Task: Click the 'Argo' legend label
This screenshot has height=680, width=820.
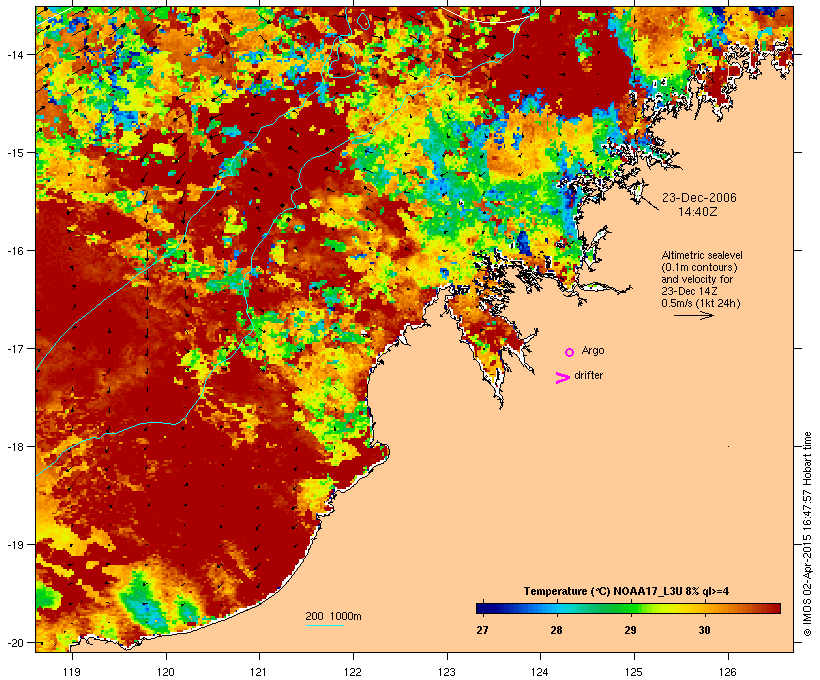Action: tap(593, 350)
